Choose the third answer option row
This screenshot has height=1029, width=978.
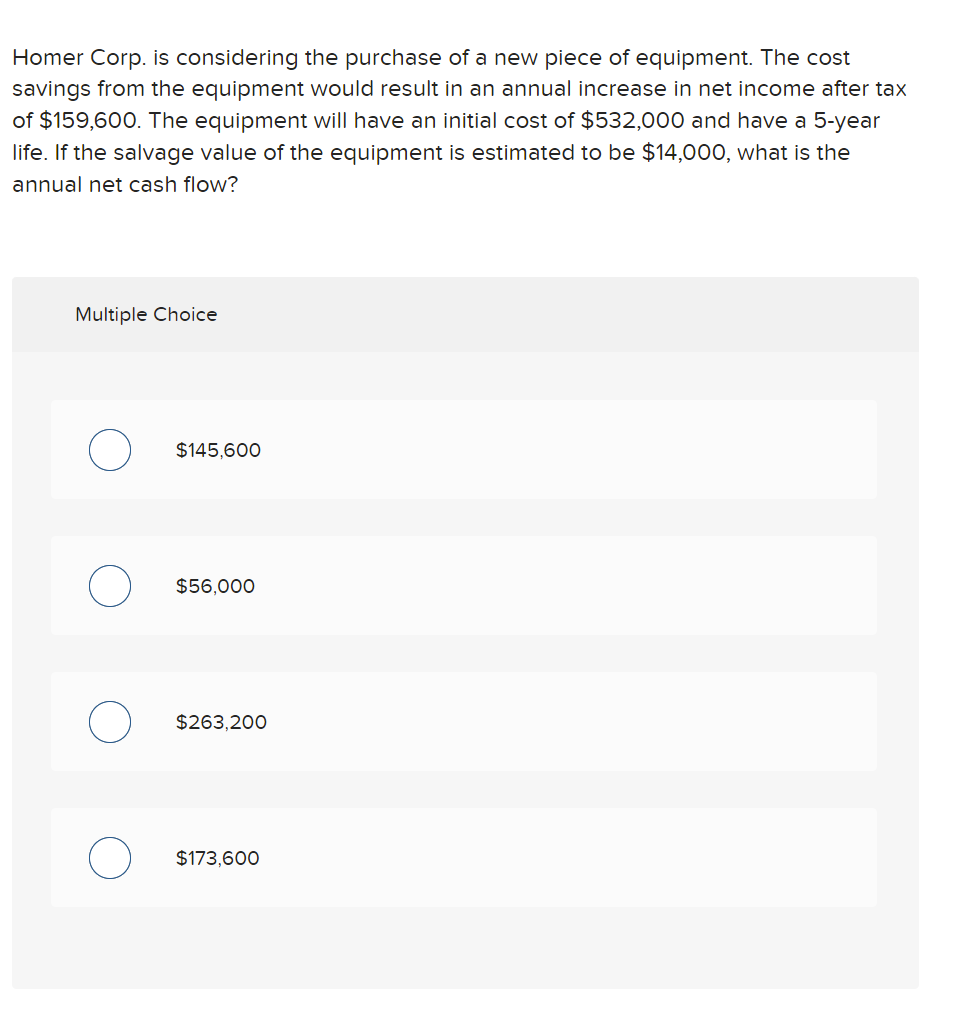click(x=464, y=722)
